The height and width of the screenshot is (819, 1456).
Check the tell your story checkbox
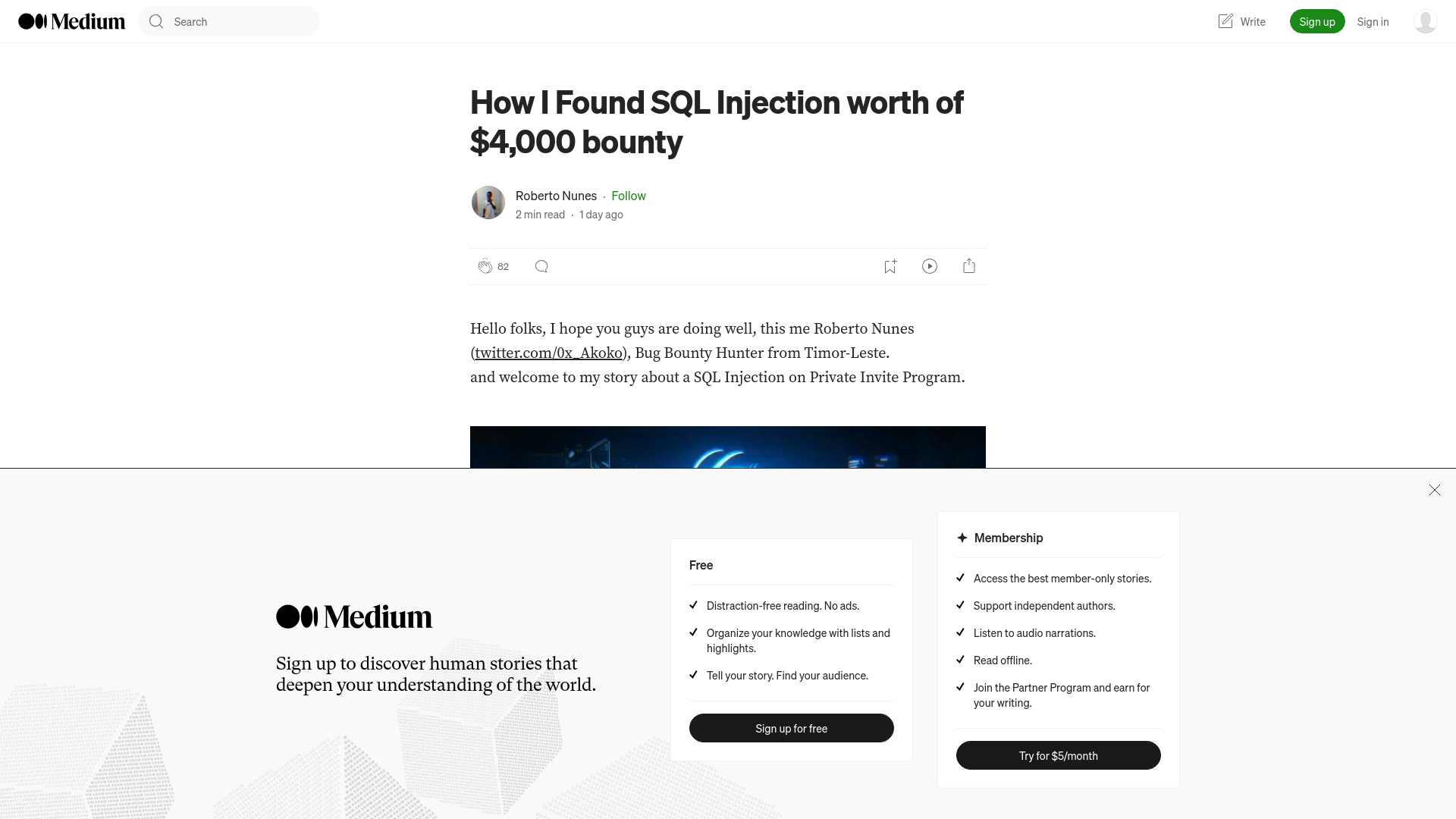pos(694,674)
